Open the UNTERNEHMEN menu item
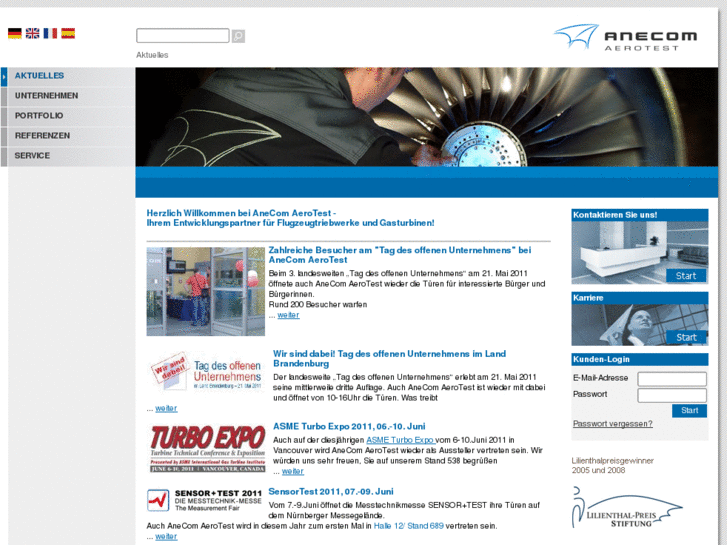This screenshot has width=727, height=545. pos(68,96)
